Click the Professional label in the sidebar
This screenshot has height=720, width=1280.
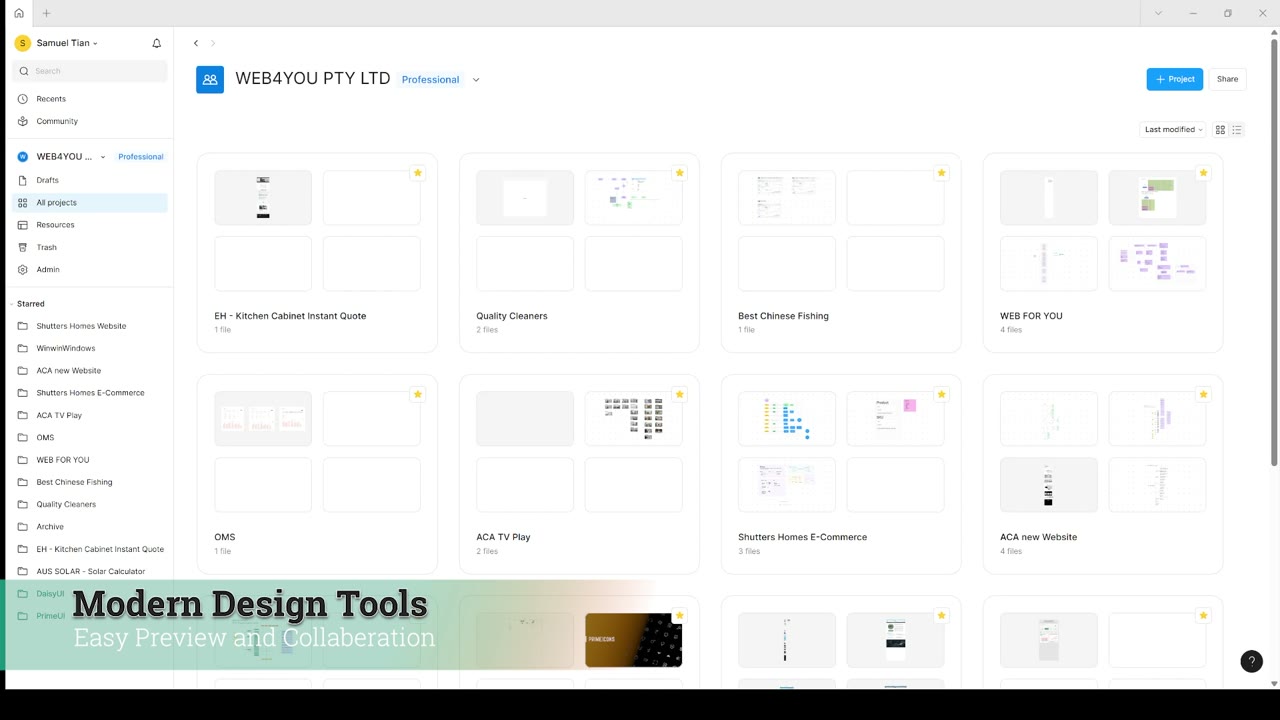click(x=140, y=157)
